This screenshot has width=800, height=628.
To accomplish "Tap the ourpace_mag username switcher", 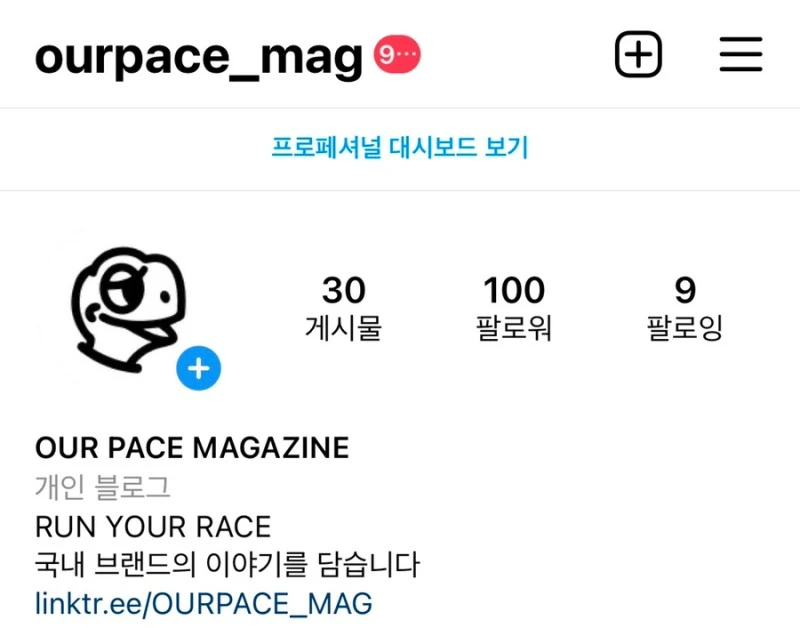I will [198, 57].
